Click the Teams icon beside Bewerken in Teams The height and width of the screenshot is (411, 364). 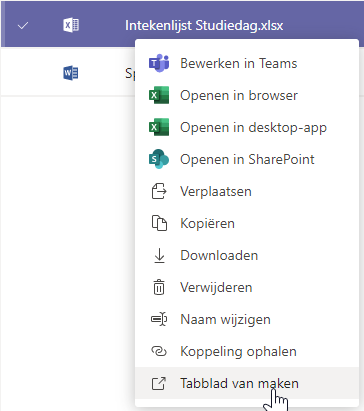(159, 63)
